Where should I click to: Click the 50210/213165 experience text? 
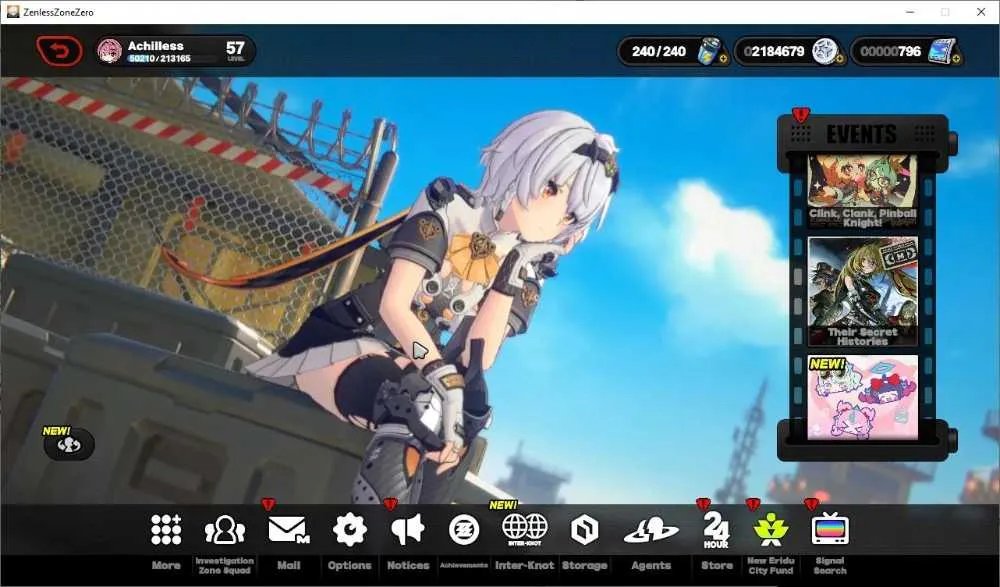(159, 59)
